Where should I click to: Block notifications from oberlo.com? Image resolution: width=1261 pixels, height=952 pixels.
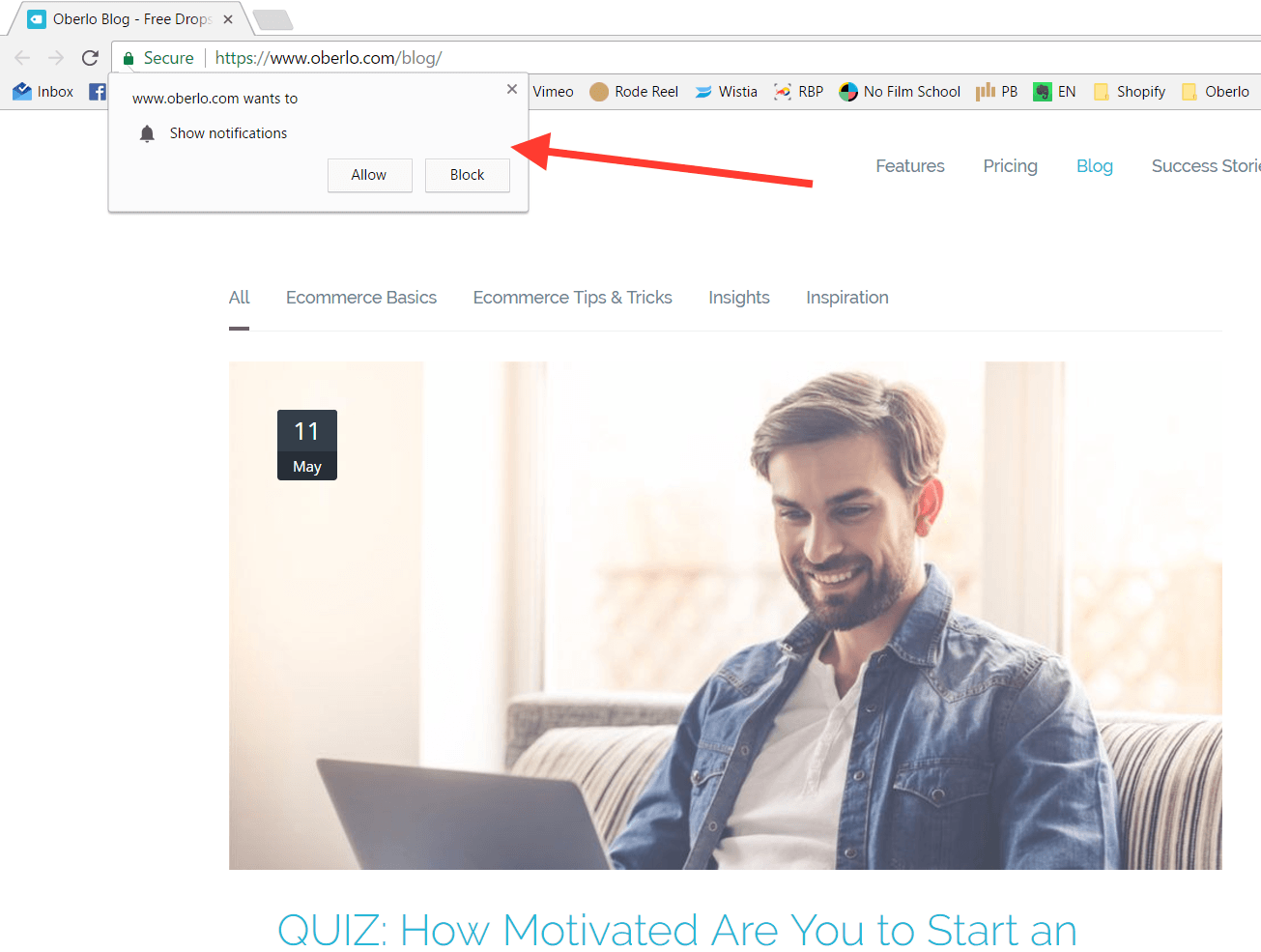click(x=468, y=175)
